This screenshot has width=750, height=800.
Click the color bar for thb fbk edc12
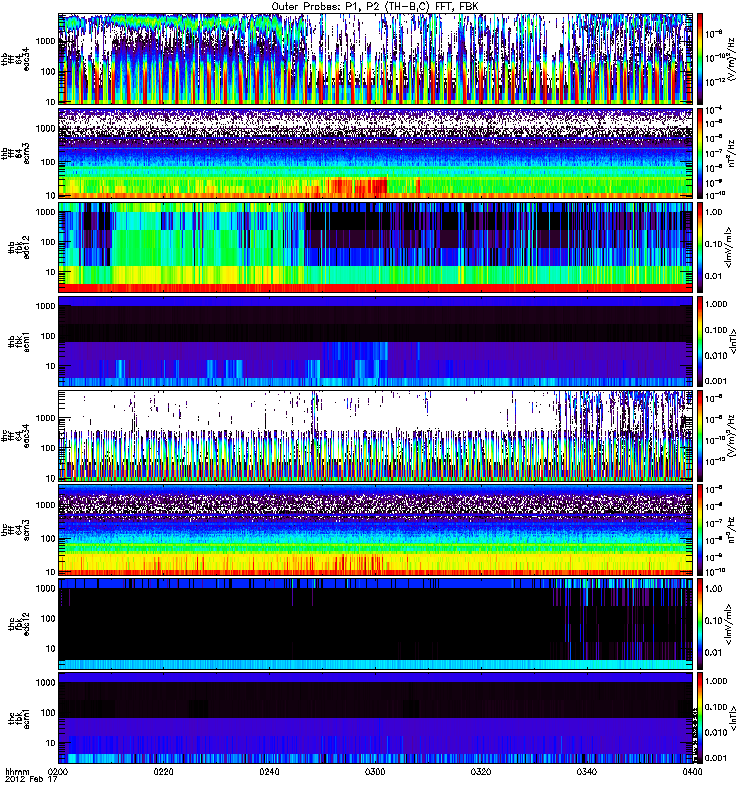pyautogui.click(x=702, y=246)
